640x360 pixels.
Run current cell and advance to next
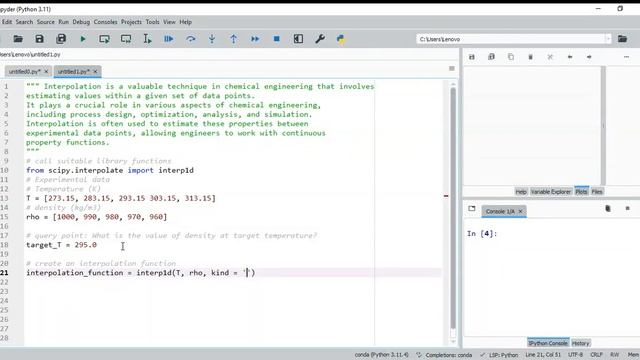(x=126, y=39)
